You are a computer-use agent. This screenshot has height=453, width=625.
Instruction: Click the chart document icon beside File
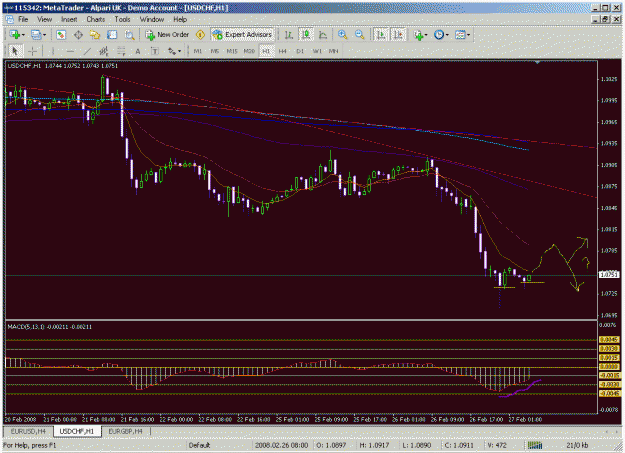click(10, 20)
